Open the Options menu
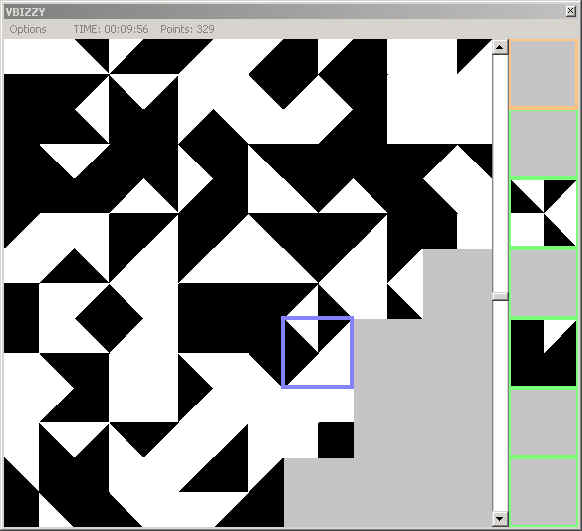The image size is (582, 531). (x=28, y=29)
